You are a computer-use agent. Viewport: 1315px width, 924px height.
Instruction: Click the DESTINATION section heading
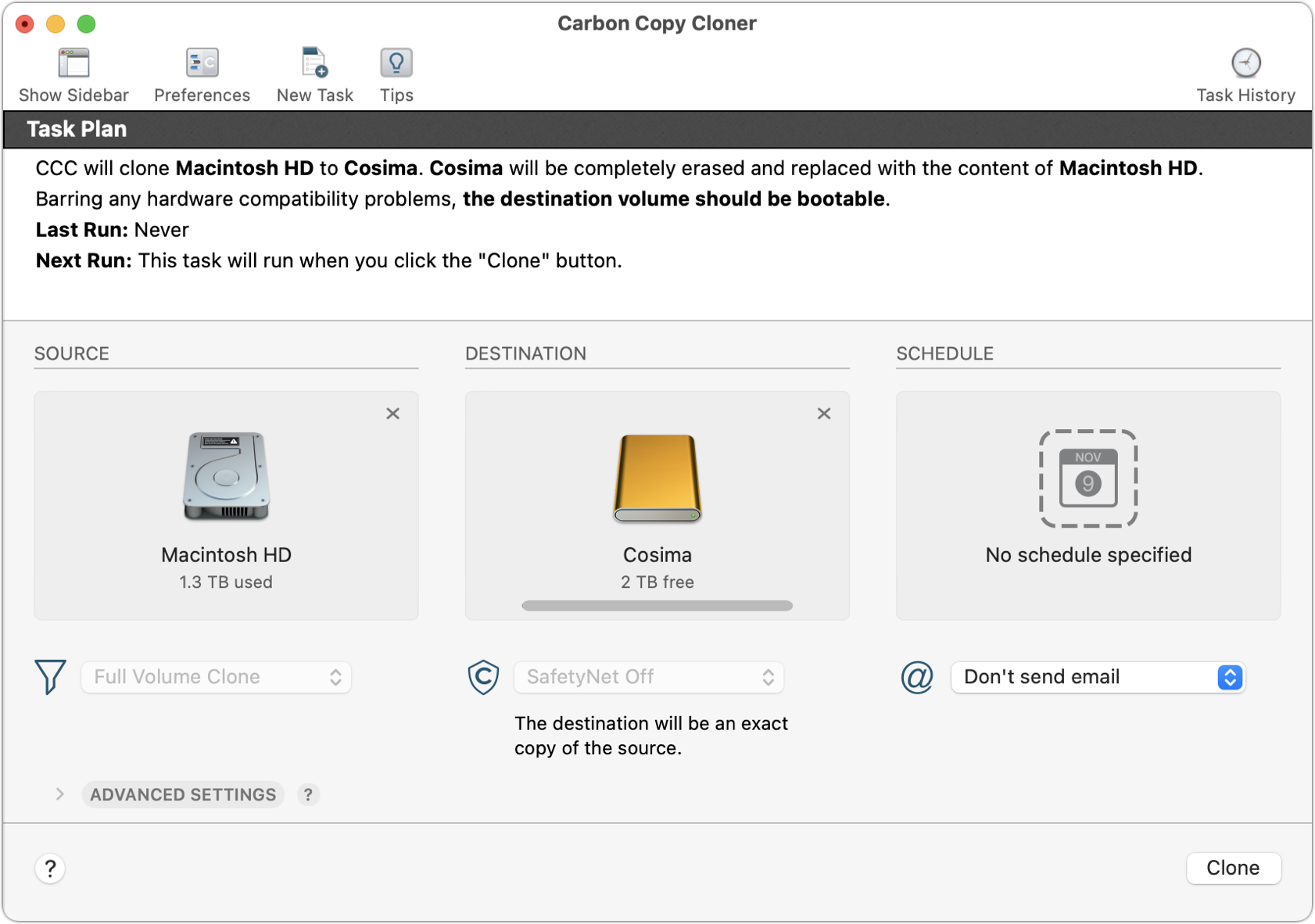tap(525, 353)
